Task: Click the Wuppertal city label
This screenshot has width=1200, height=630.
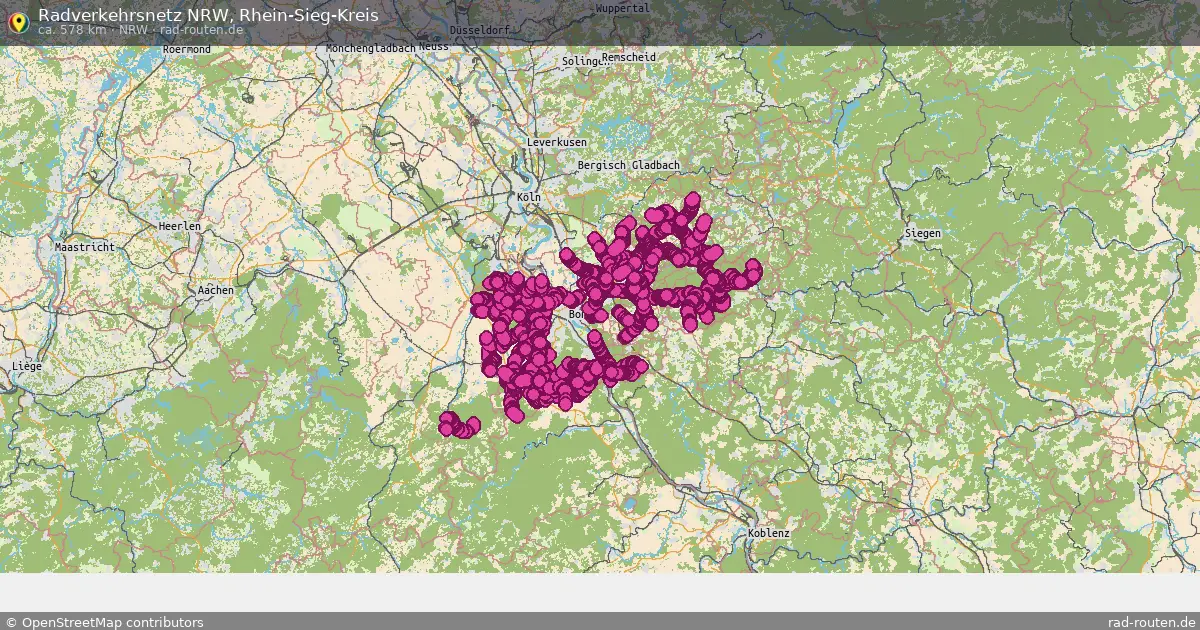Action: pyautogui.click(x=623, y=8)
